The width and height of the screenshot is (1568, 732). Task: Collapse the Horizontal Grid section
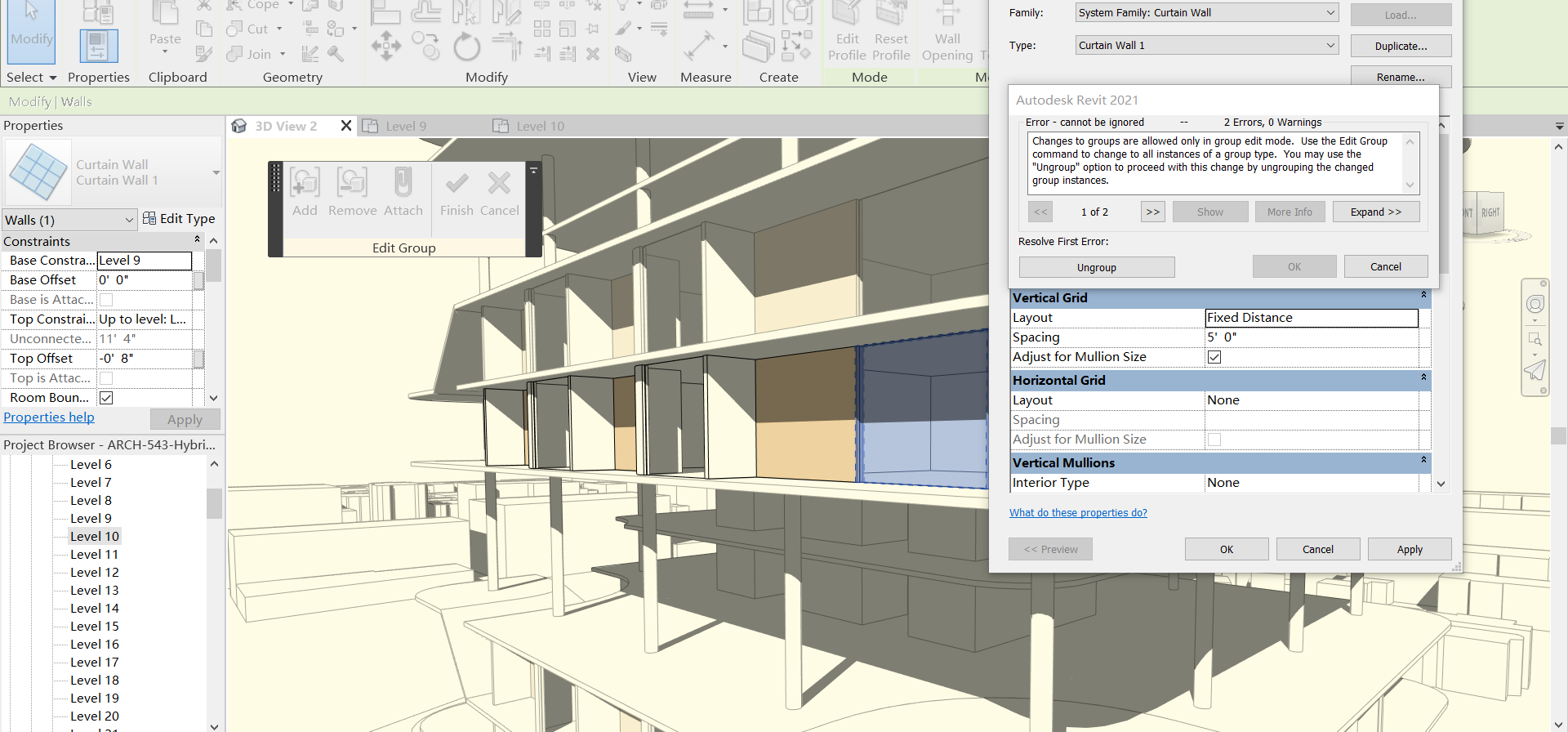click(1423, 377)
